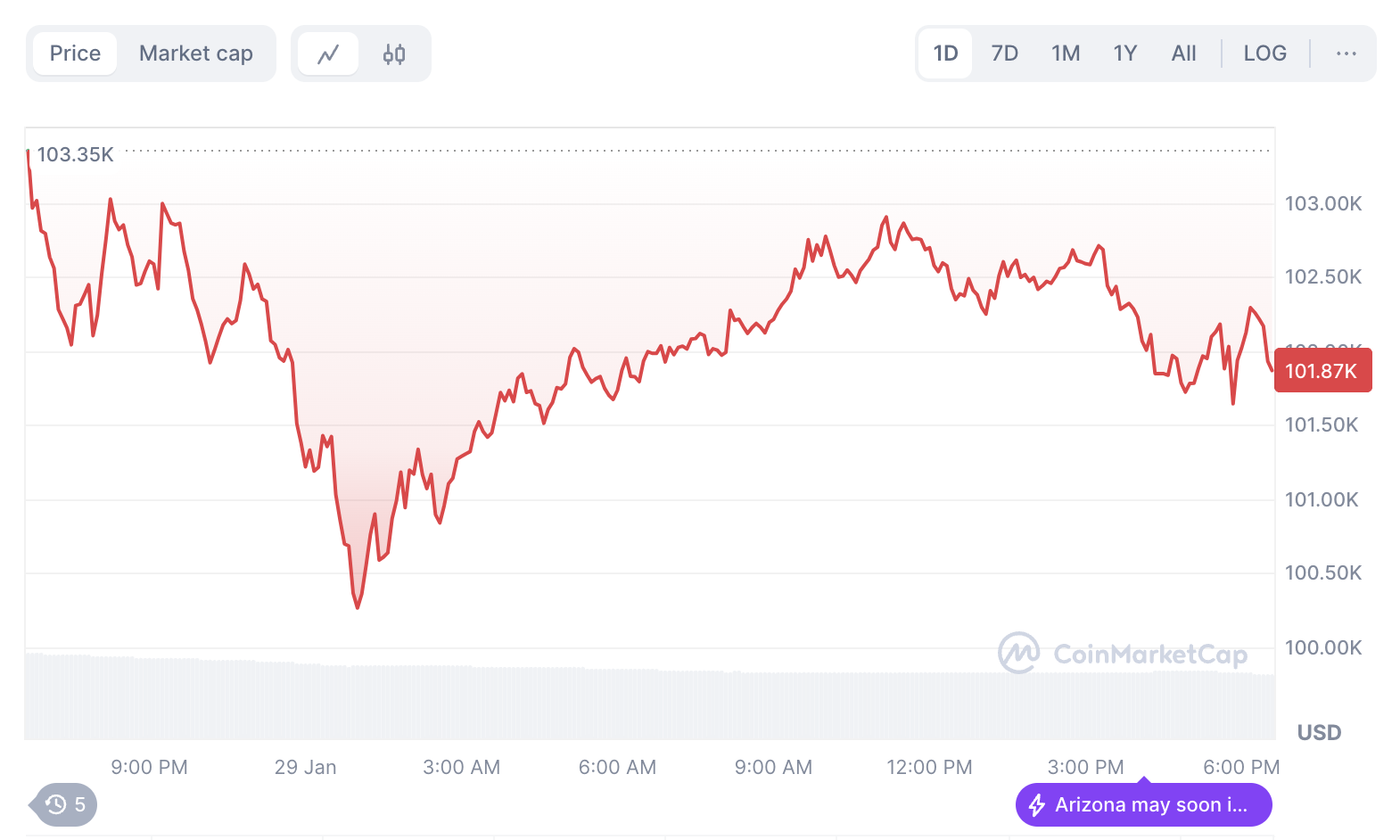Viewport: 1400px width, 840px height.
Task: Switch to candlestick chart icon
Action: click(394, 54)
